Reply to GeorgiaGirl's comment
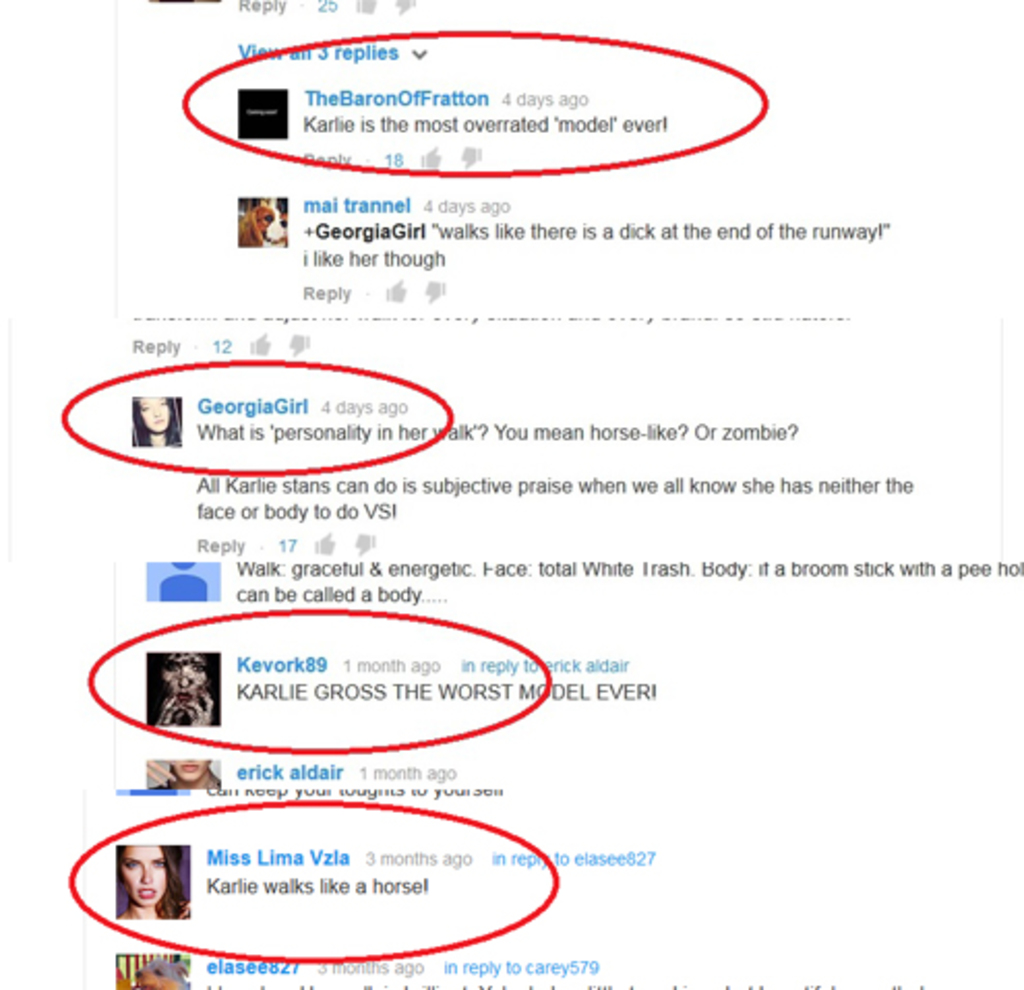This screenshot has width=1024, height=990. (x=221, y=546)
